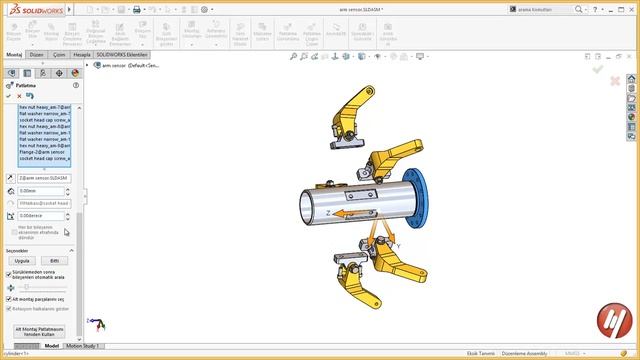Switch to the Hesapla tab
640x360 pixels.
82,55
